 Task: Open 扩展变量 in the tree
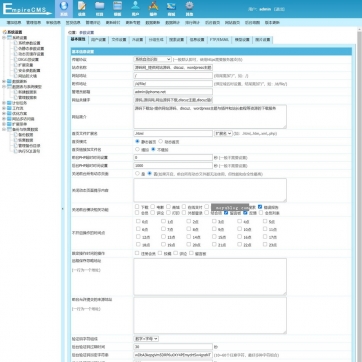pyautogui.click(x=26, y=65)
